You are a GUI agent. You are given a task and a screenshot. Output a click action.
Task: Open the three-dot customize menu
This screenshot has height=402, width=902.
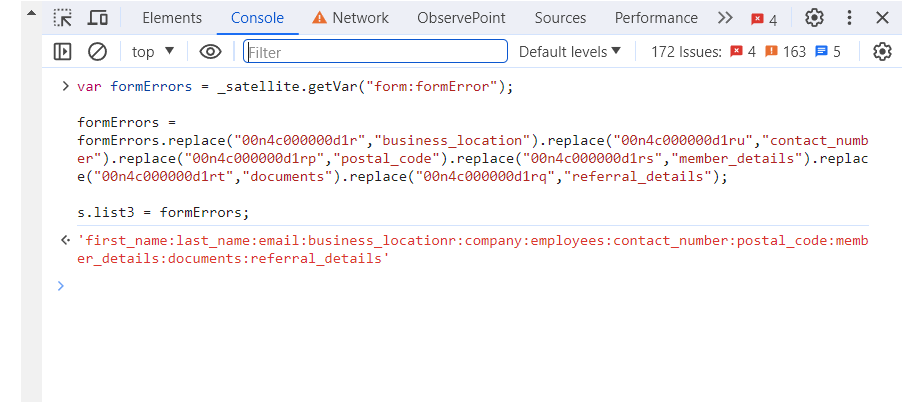pyautogui.click(x=850, y=18)
